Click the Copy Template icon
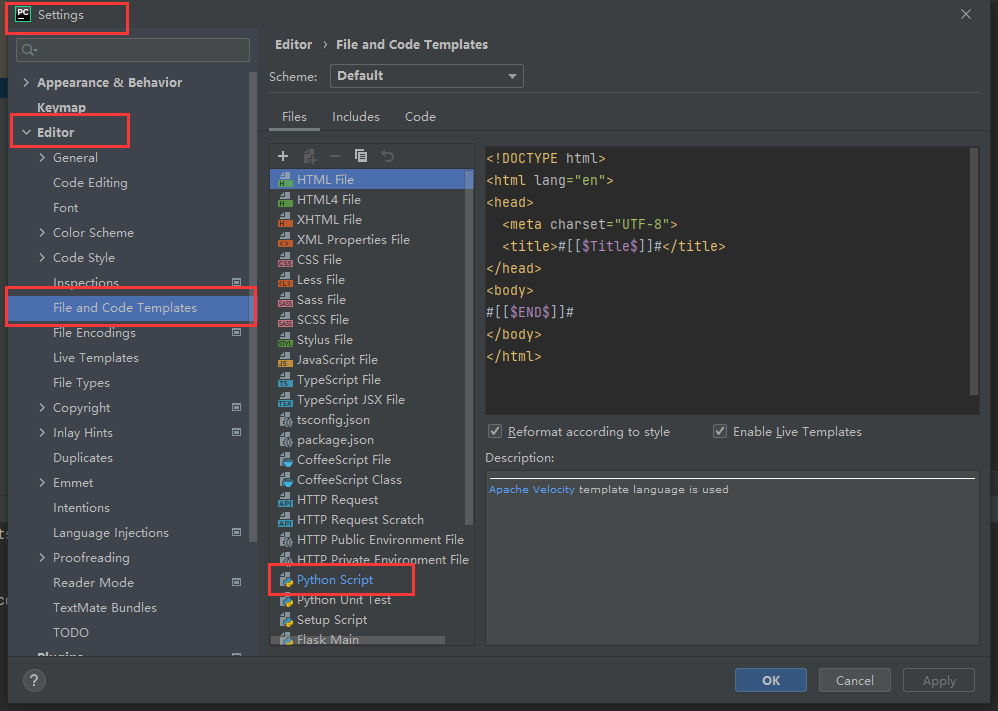This screenshot has width=998, height=711. 361,156
